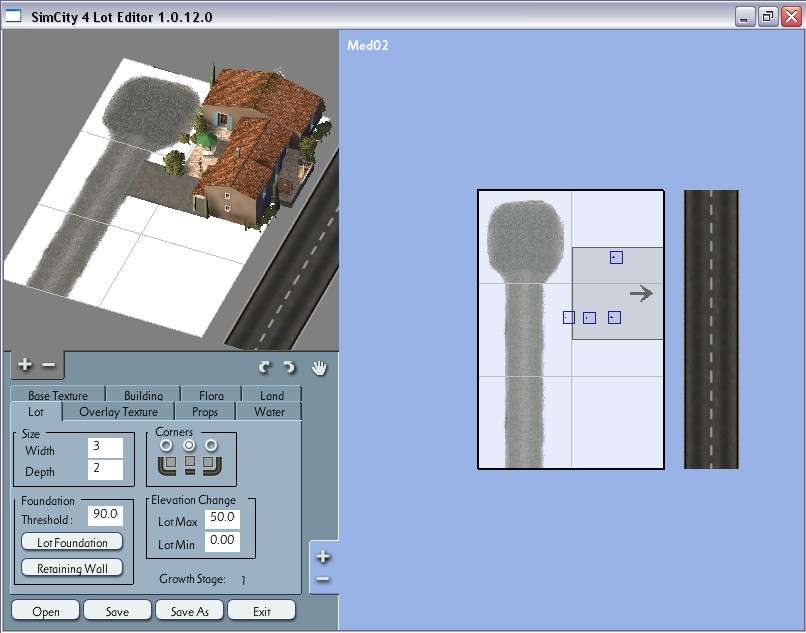Click the lot Depth input field
The width and height of the screenshot is (806, 633).
pyautogui.click(x=105, y=469)
